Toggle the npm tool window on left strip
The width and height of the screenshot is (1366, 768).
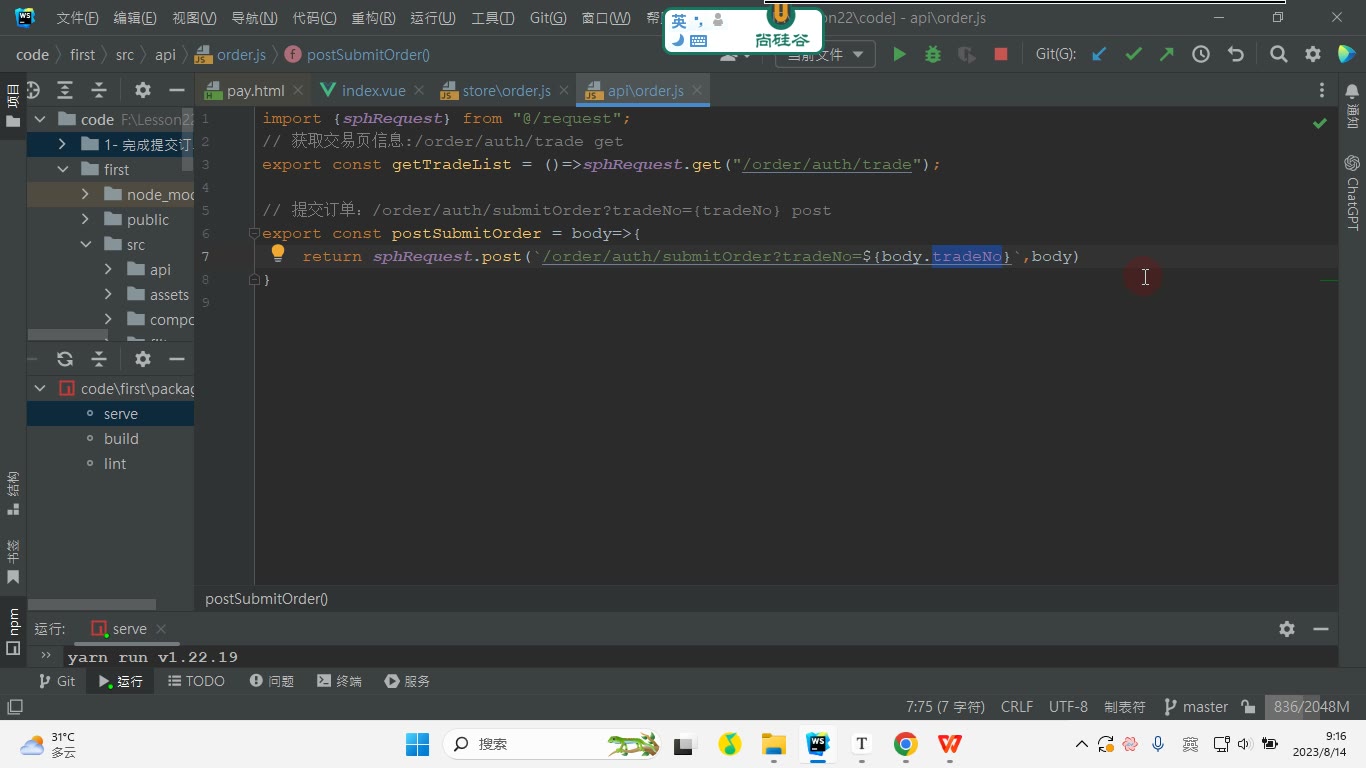(13, 631)
